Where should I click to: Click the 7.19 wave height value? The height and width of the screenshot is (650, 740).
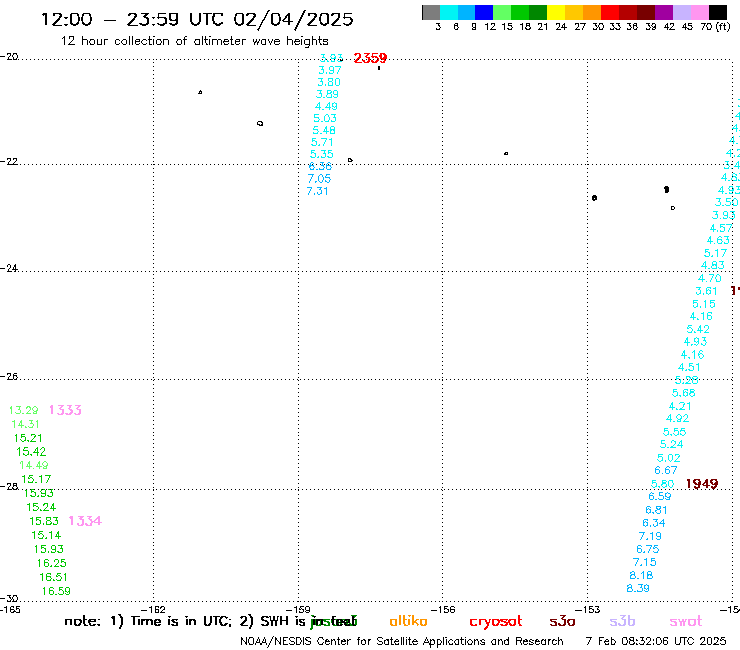(x=650, y=536)
